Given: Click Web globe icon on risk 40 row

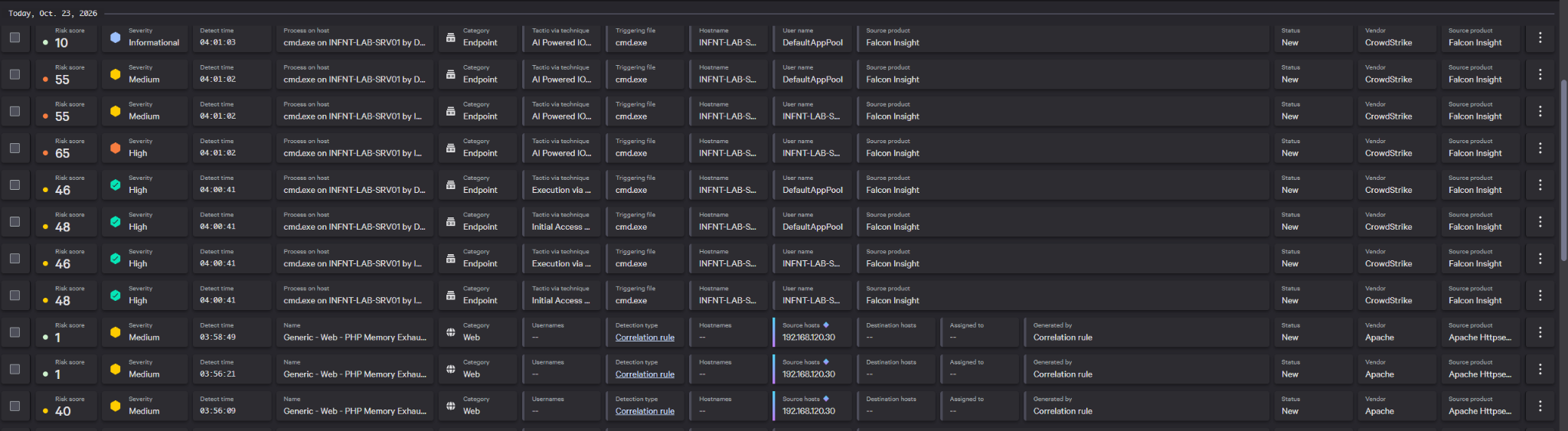Looking at the screenshot, I should tap(450, 406).
